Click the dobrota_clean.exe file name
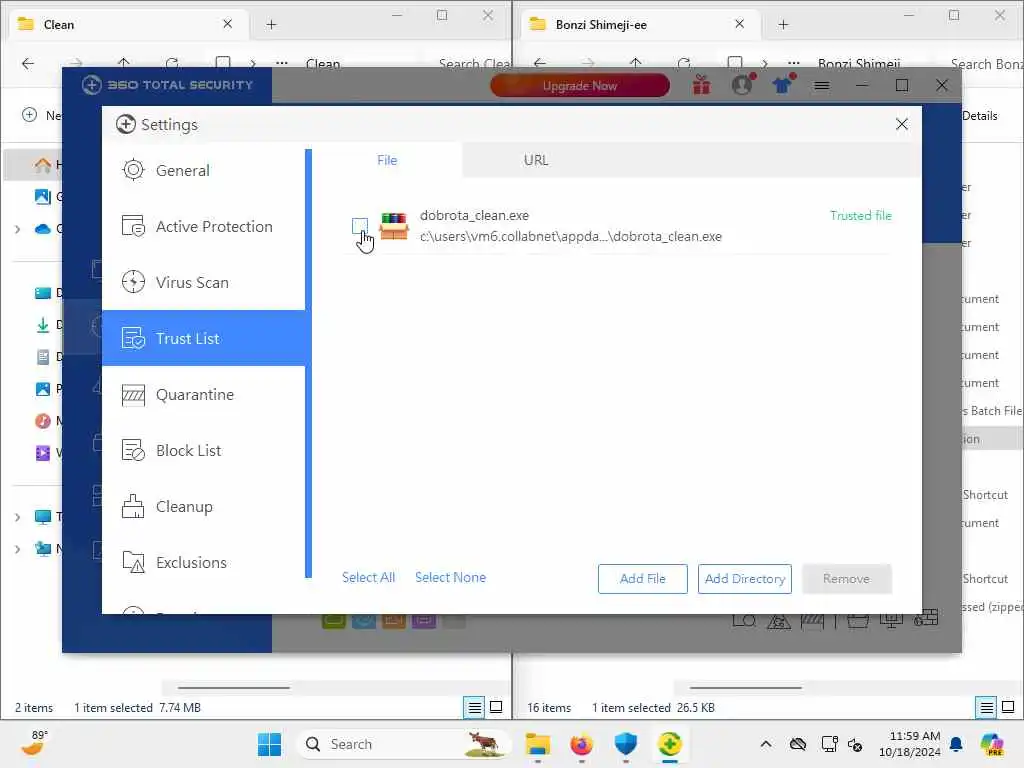The image size is (1024, 768). pos(474,216)
